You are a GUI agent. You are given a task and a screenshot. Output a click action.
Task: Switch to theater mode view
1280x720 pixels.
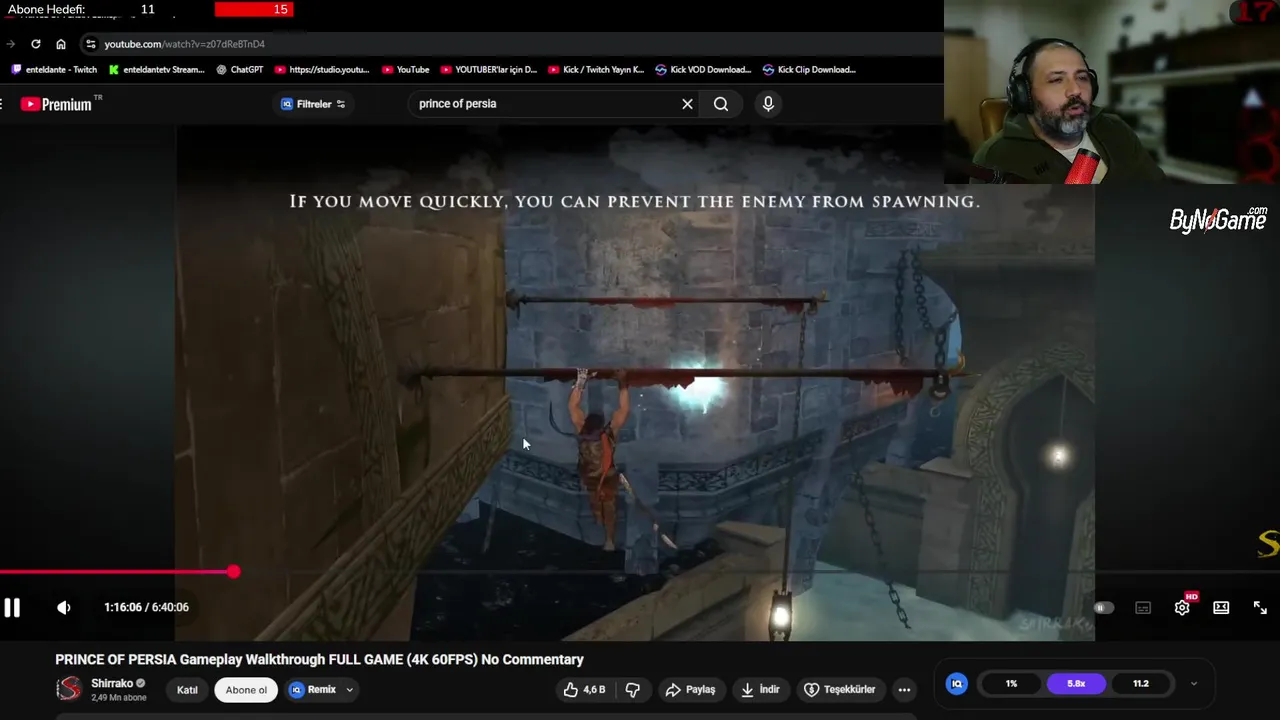click(x=1221, y=607)
